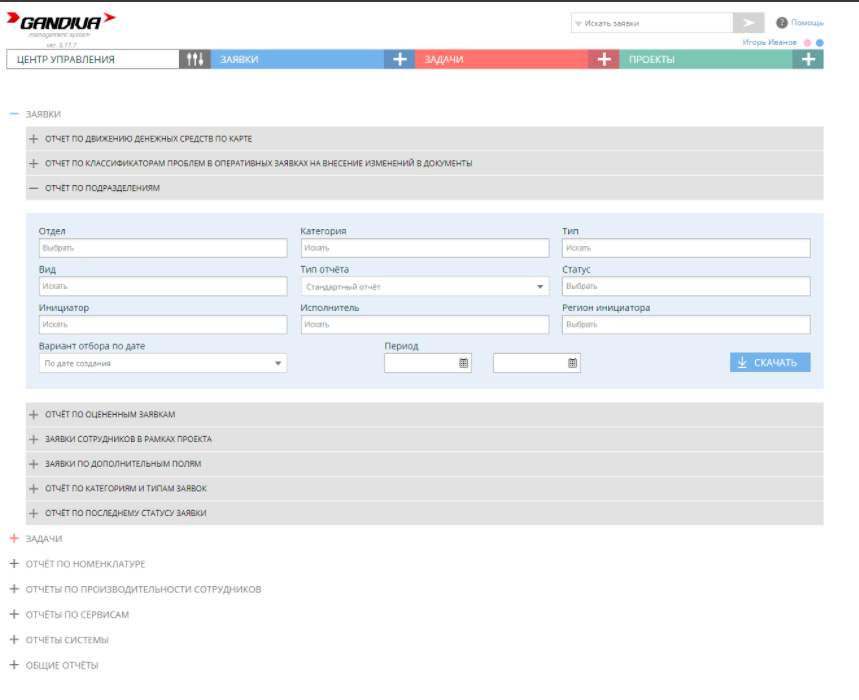
Task: Collapse the Заявки reports section
Action: pos(14,114)
